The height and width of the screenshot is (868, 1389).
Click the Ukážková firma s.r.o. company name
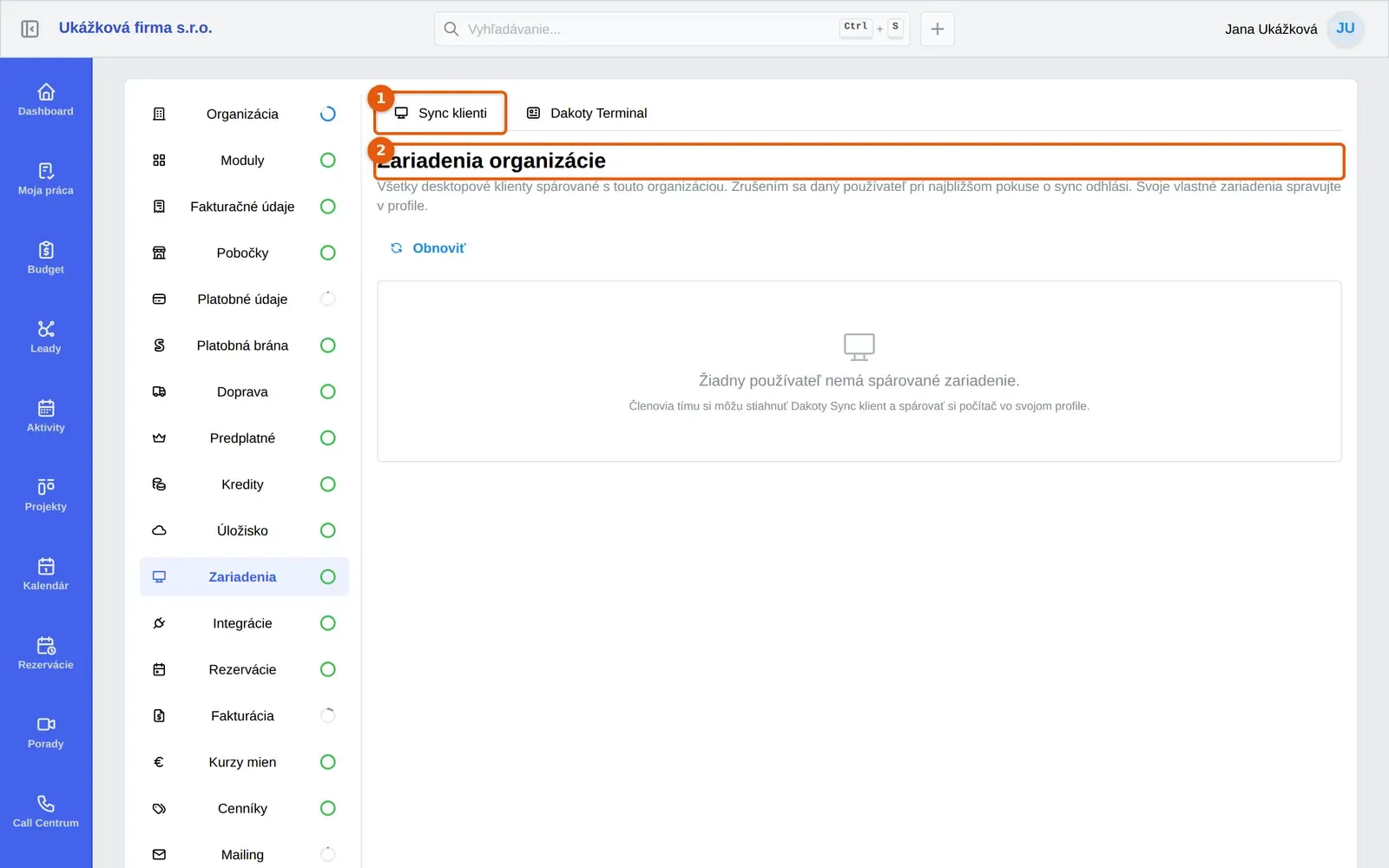tap(135, 28)
